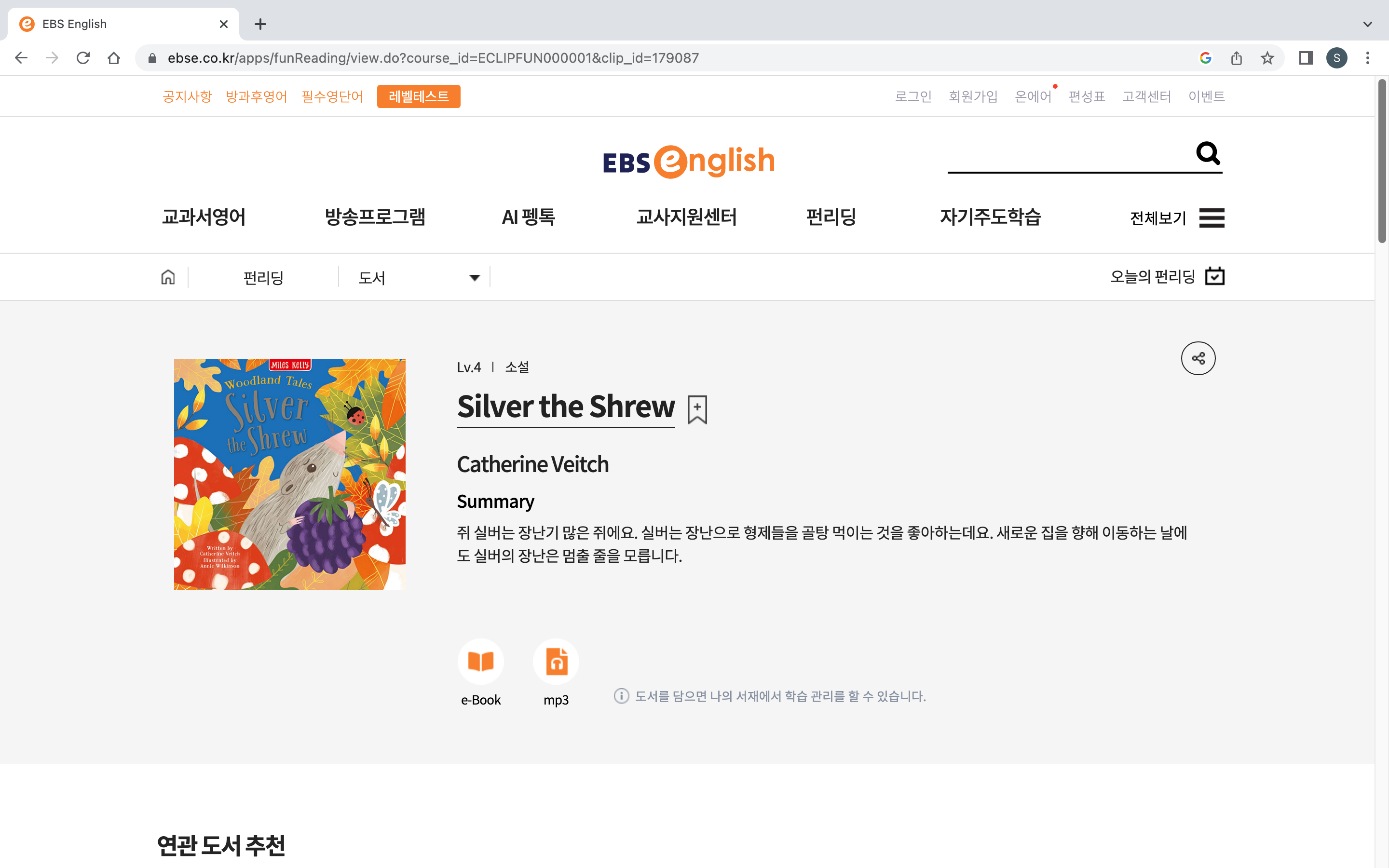Click the EBS English logo
1389x868 pixels.
[688, 162]
